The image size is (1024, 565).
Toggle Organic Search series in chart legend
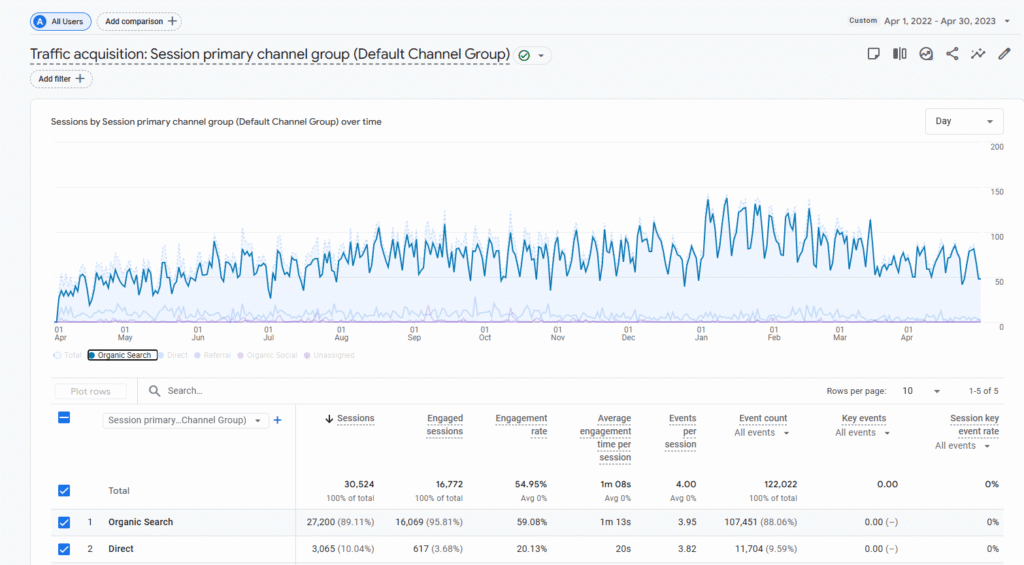pos(123,355)
